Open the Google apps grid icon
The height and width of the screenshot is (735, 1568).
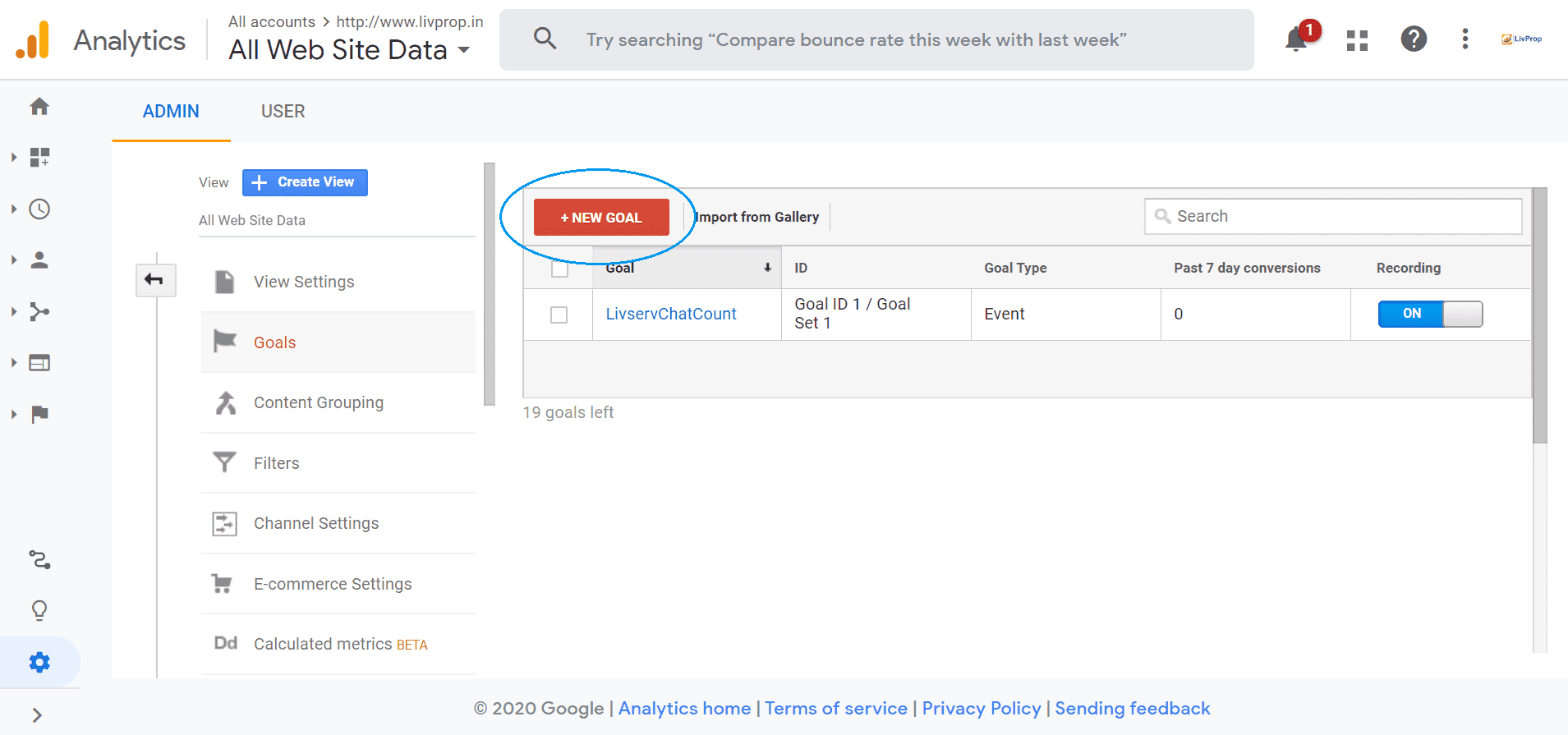point(1357,39)
